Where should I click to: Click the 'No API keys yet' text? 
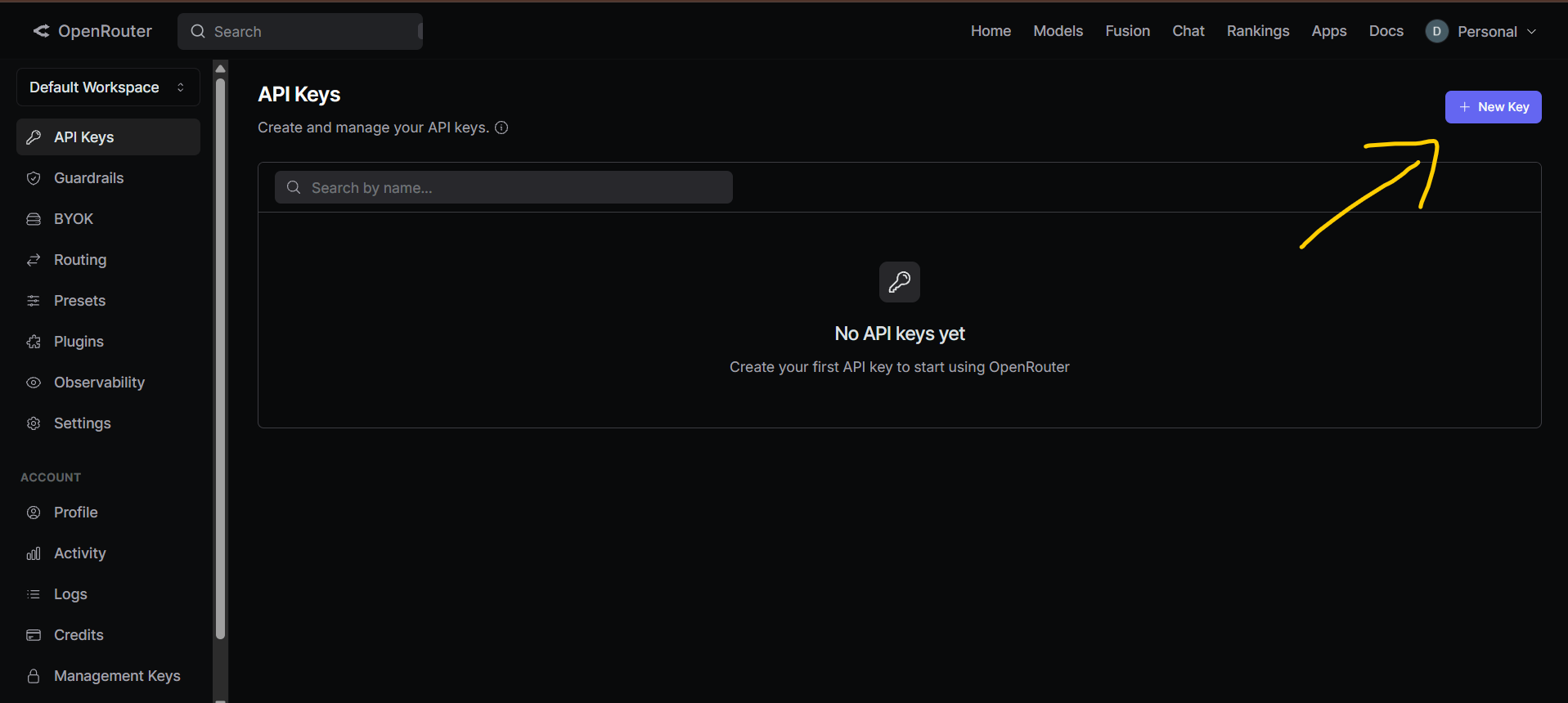tap(900, 334)
